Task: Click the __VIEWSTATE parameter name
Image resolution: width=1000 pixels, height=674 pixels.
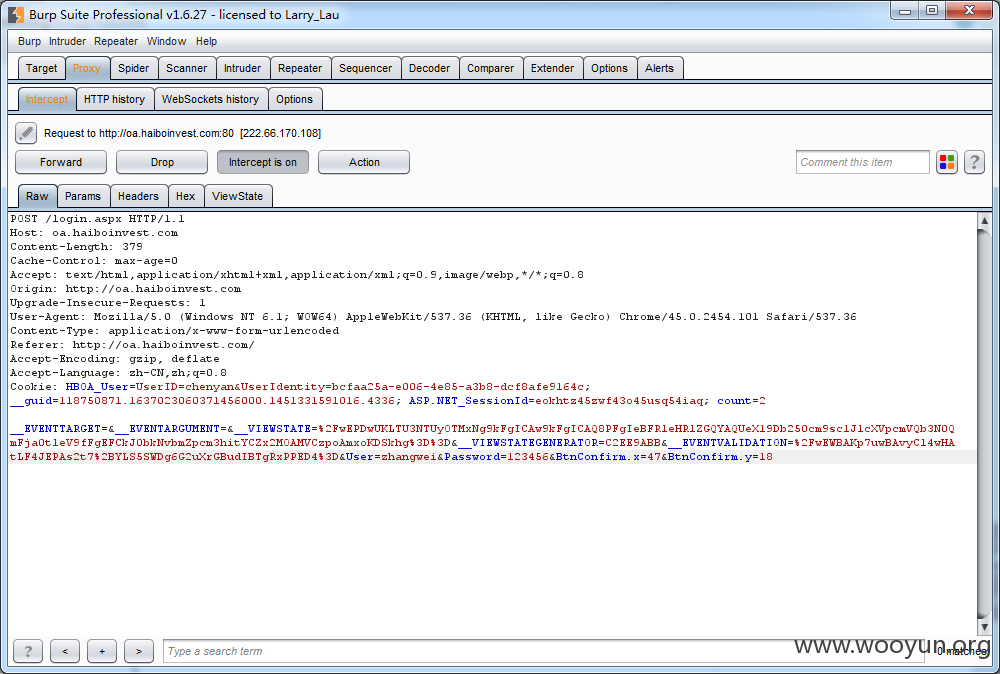Action: pyautogui.click(x=273, y=429)
